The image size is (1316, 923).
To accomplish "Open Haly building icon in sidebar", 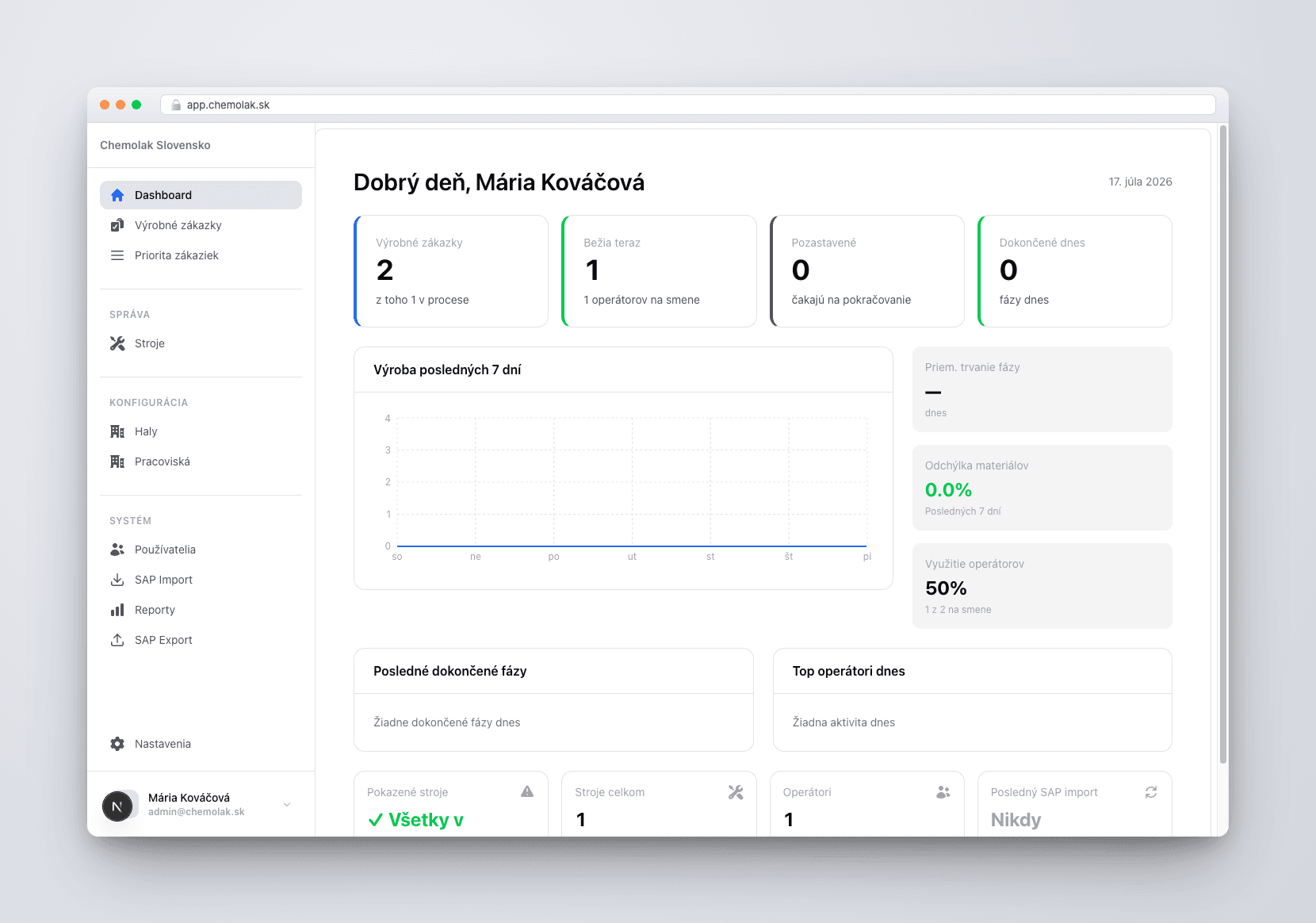I will pos(117,431).
